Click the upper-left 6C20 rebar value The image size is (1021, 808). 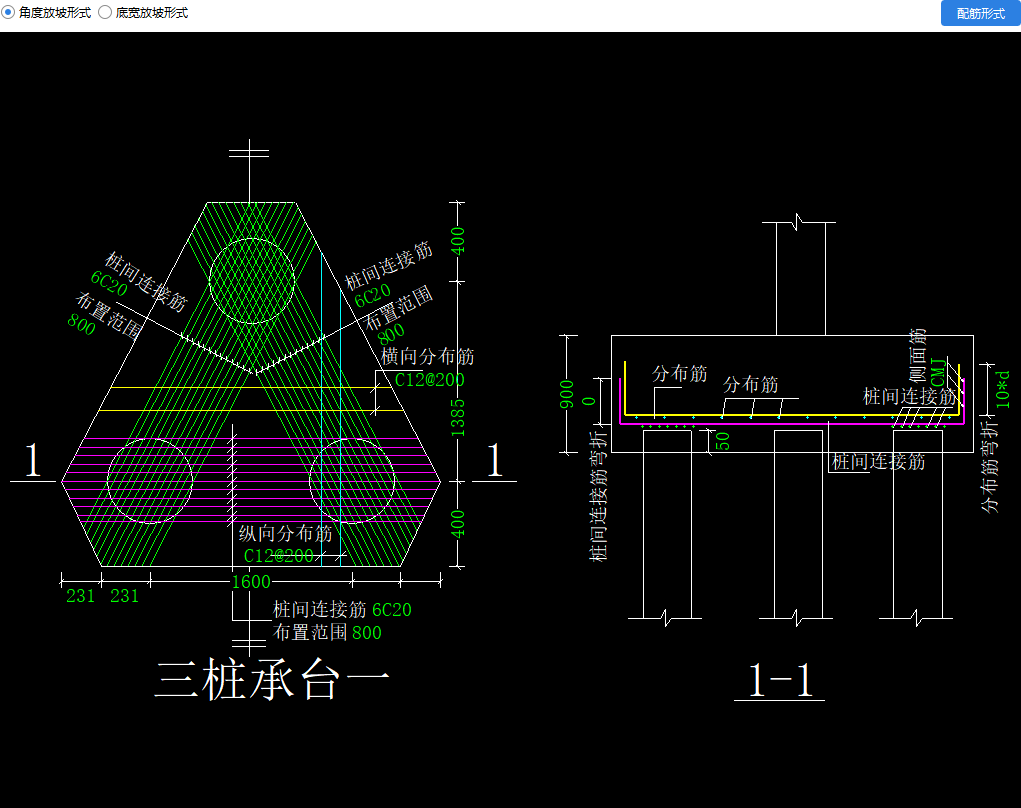click(109, 284)
